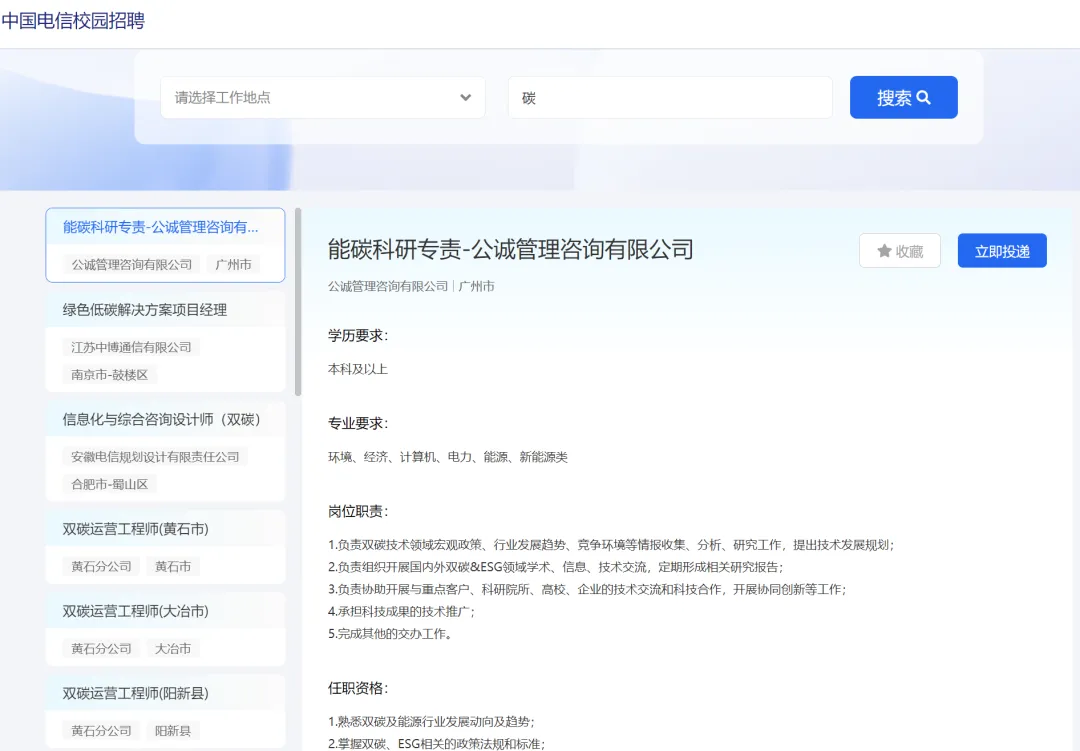Click the 江苏中博通信有限公司 company tag
Viewport: 1080px width, 751px height.
(132, 347)
